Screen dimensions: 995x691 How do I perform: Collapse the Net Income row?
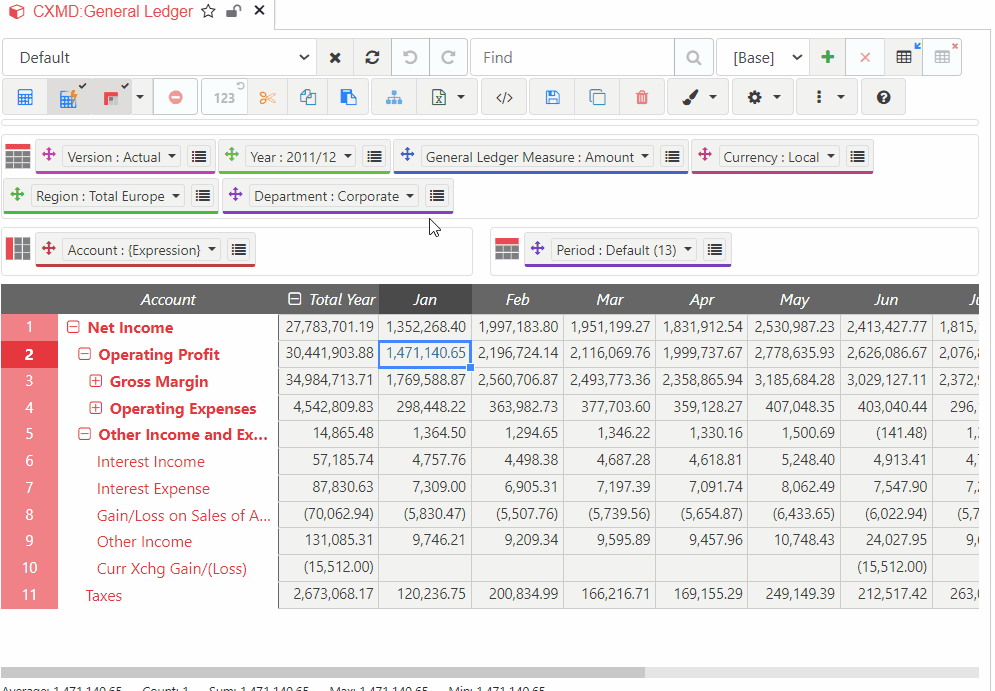pos(73,328)
